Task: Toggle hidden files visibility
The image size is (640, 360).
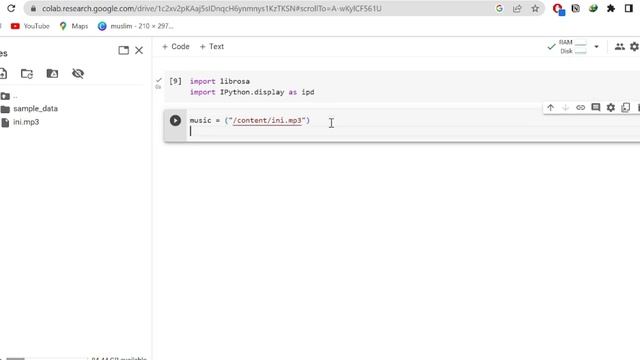Action: (x=78, y=73)
